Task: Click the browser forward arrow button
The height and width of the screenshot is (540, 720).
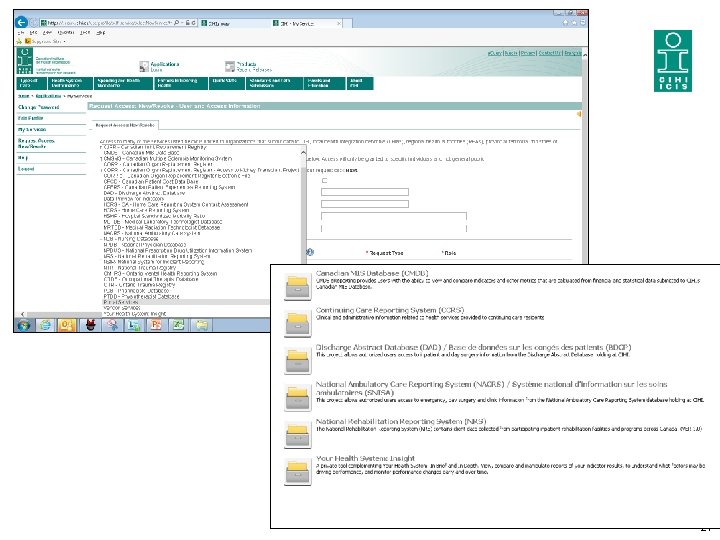Action: coord(33,22)
